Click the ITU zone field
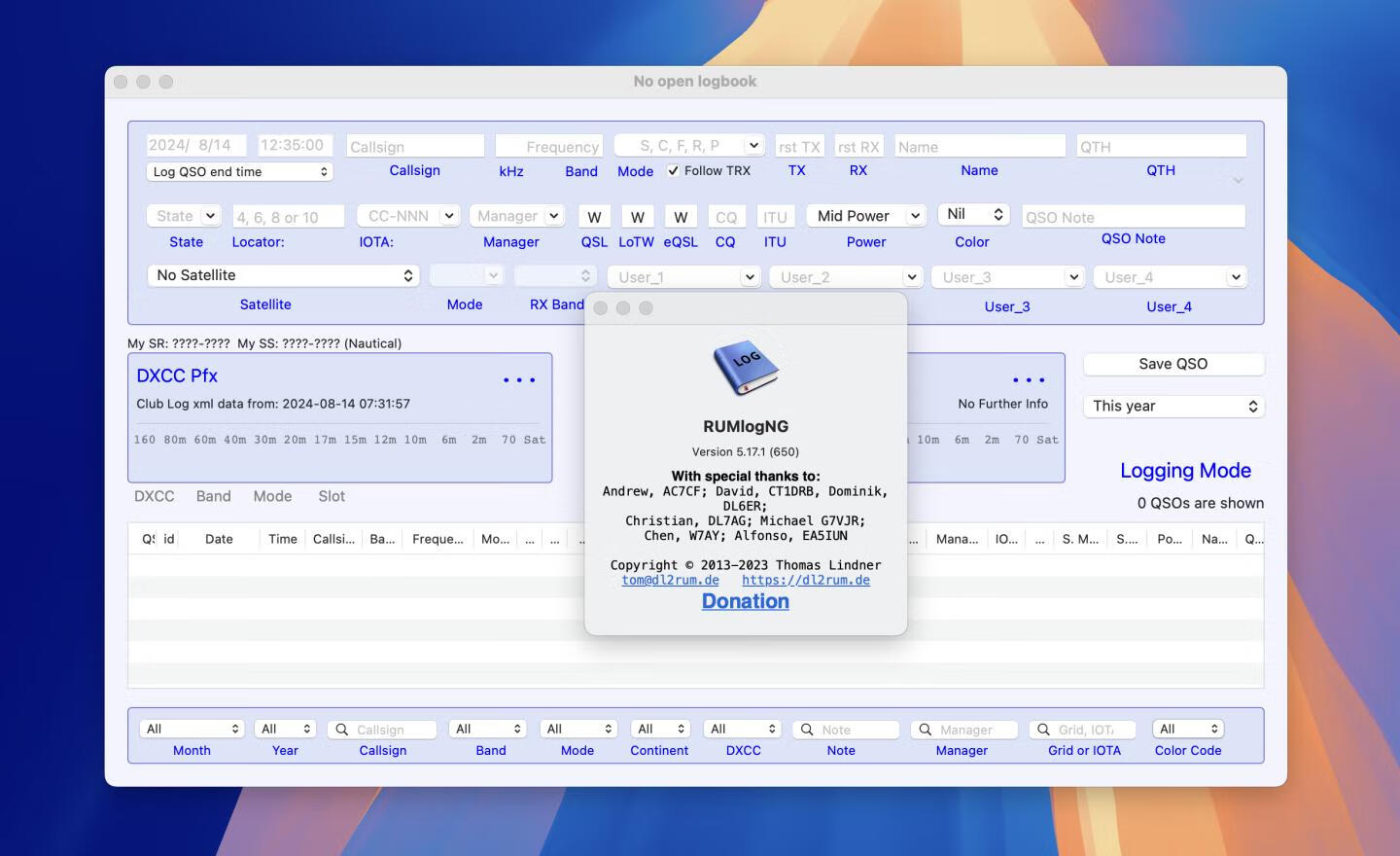 [x=775, y=217]
